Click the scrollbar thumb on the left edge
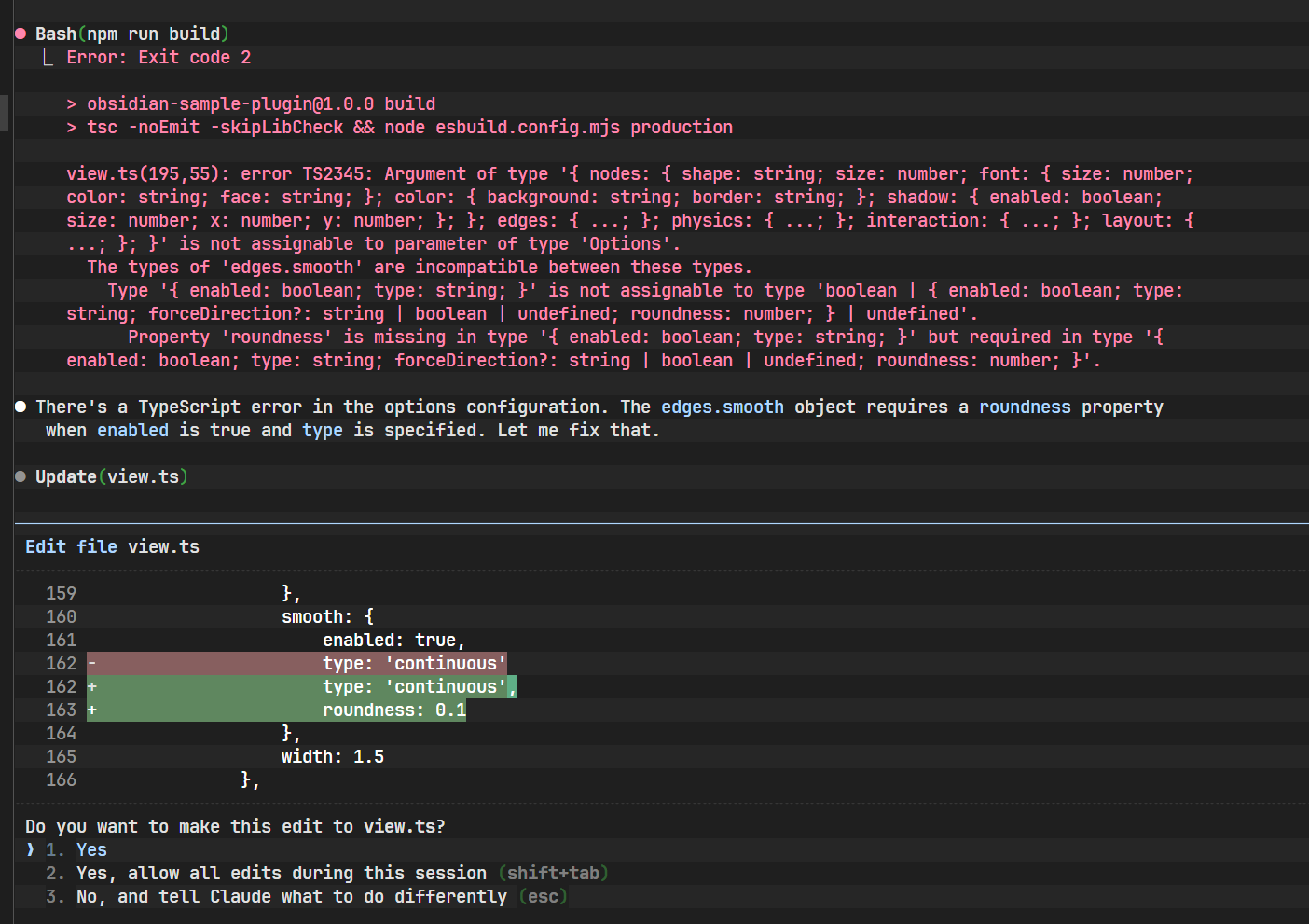Image resolution: width=1309 pixels, height=924 pixels. tap(5, 112)
